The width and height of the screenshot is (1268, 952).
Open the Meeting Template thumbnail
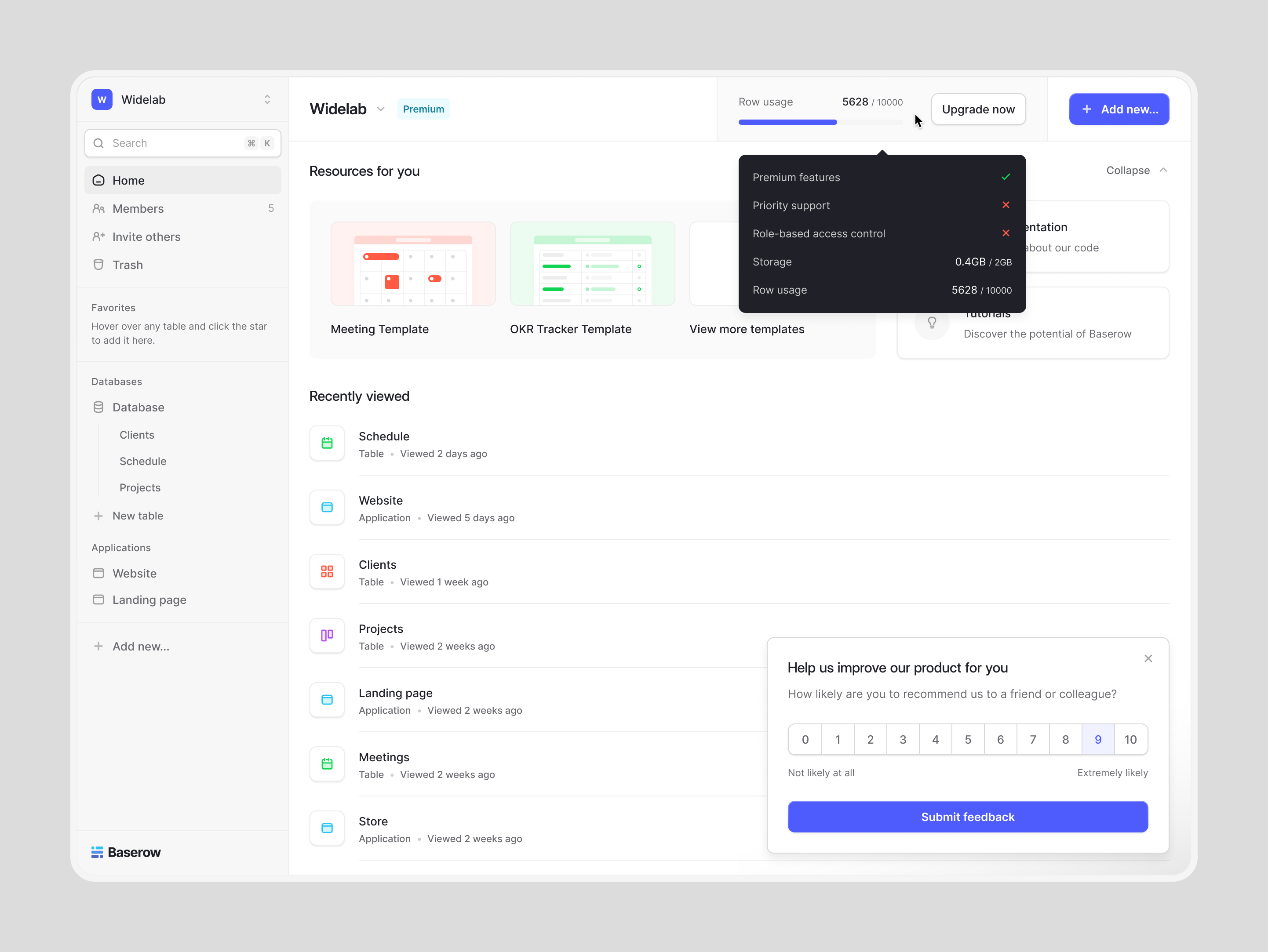click(x=413, y=264)
